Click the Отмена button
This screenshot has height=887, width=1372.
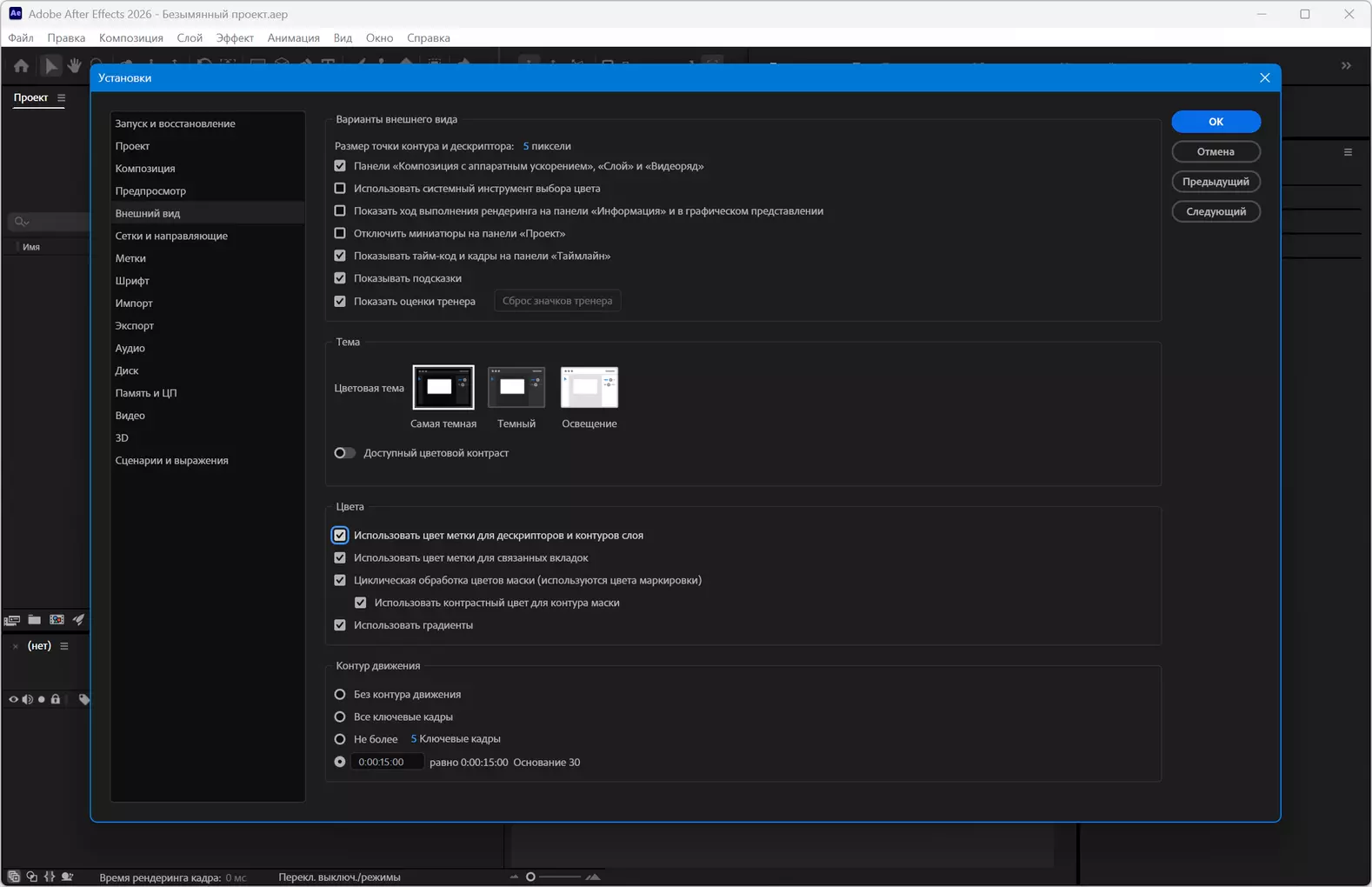point(1215,151)
